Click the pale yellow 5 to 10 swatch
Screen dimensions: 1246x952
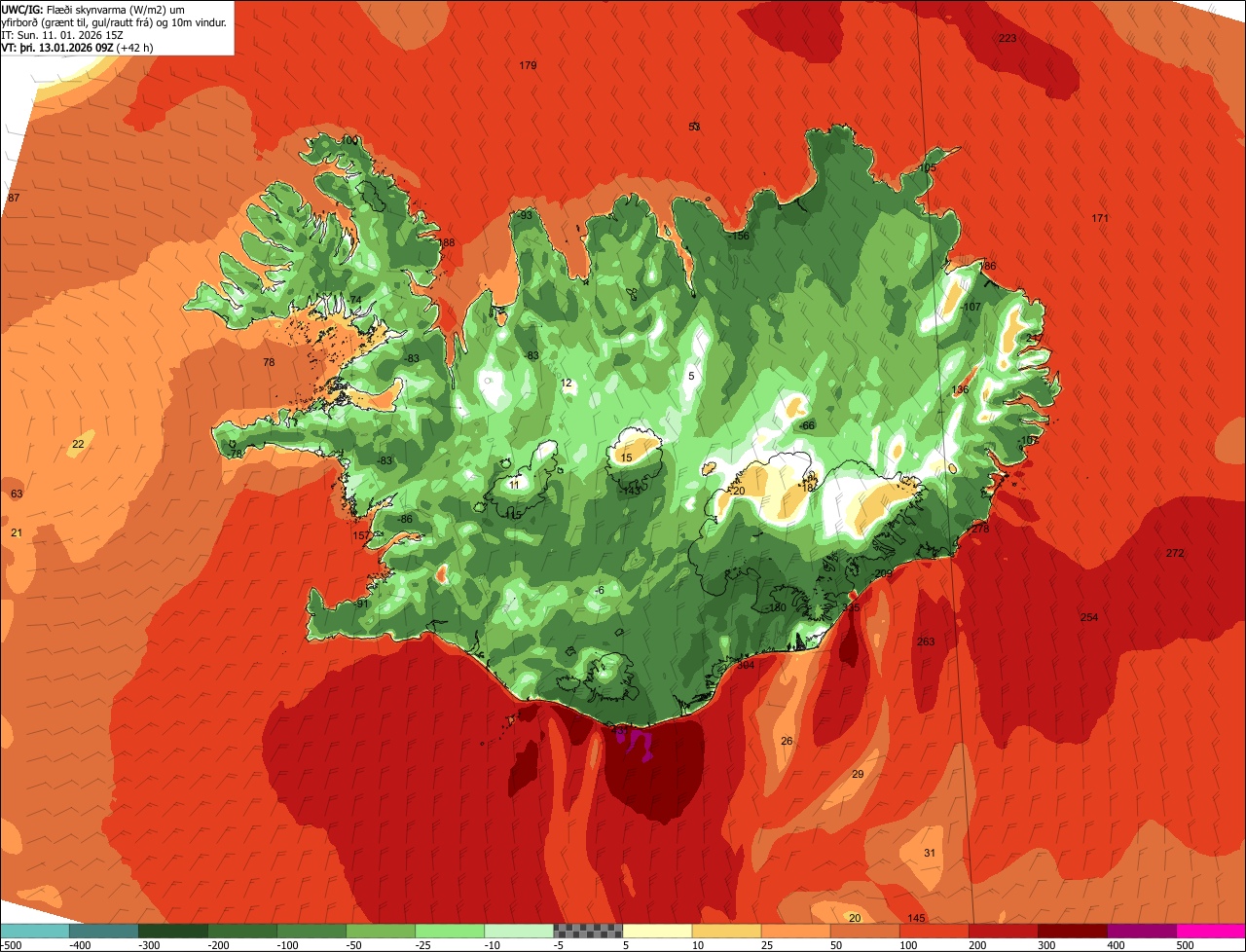tap(657, 931)
